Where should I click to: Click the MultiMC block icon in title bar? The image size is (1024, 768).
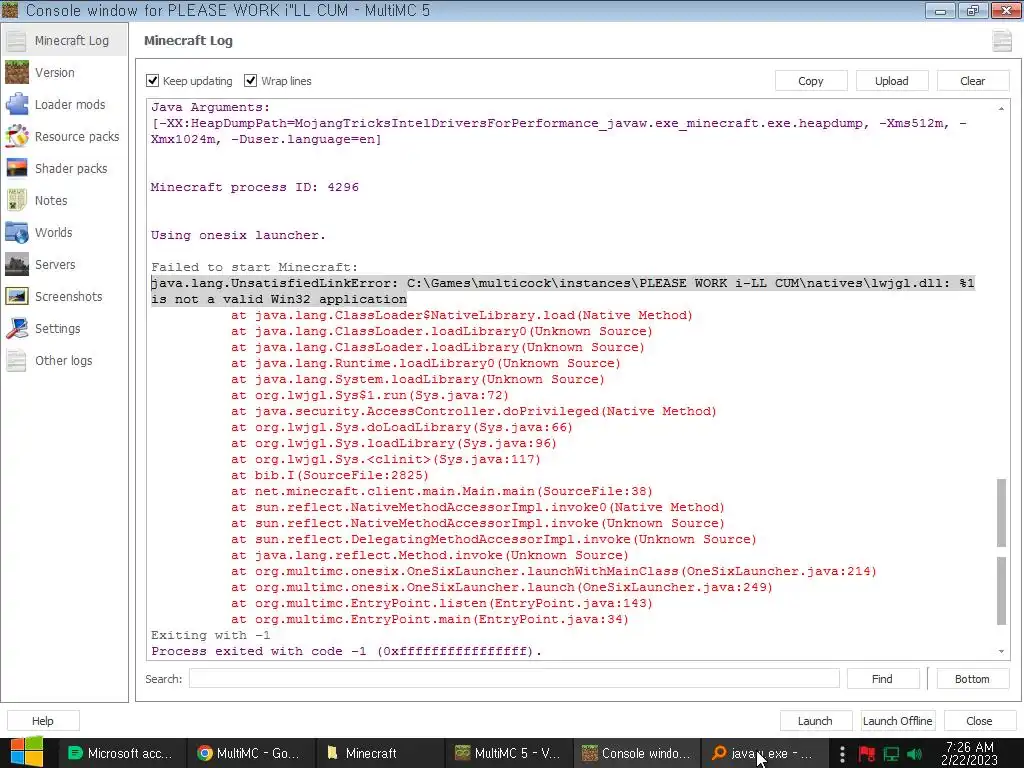pyautogui.click(x=10, y=10)
